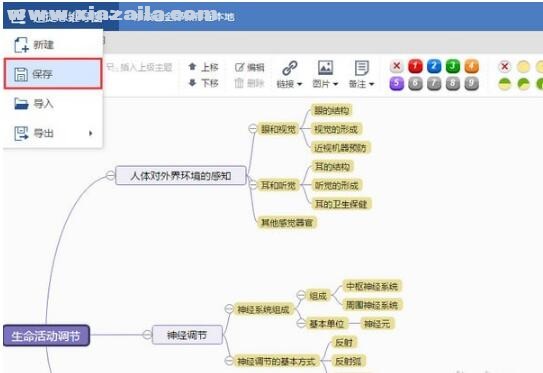This screenshot has width=543, height=373.
Task: Select the 神经系统组成 node
Action: pyautogui.click(x=263, y=309)
